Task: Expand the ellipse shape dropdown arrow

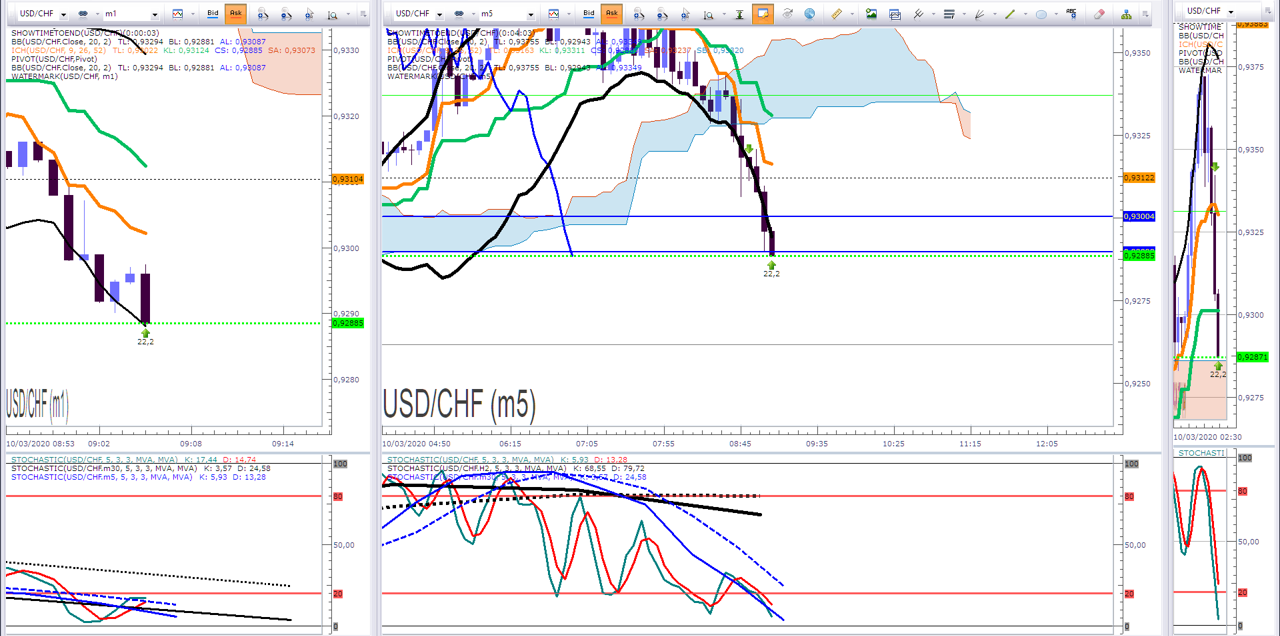Action: 1056,14
